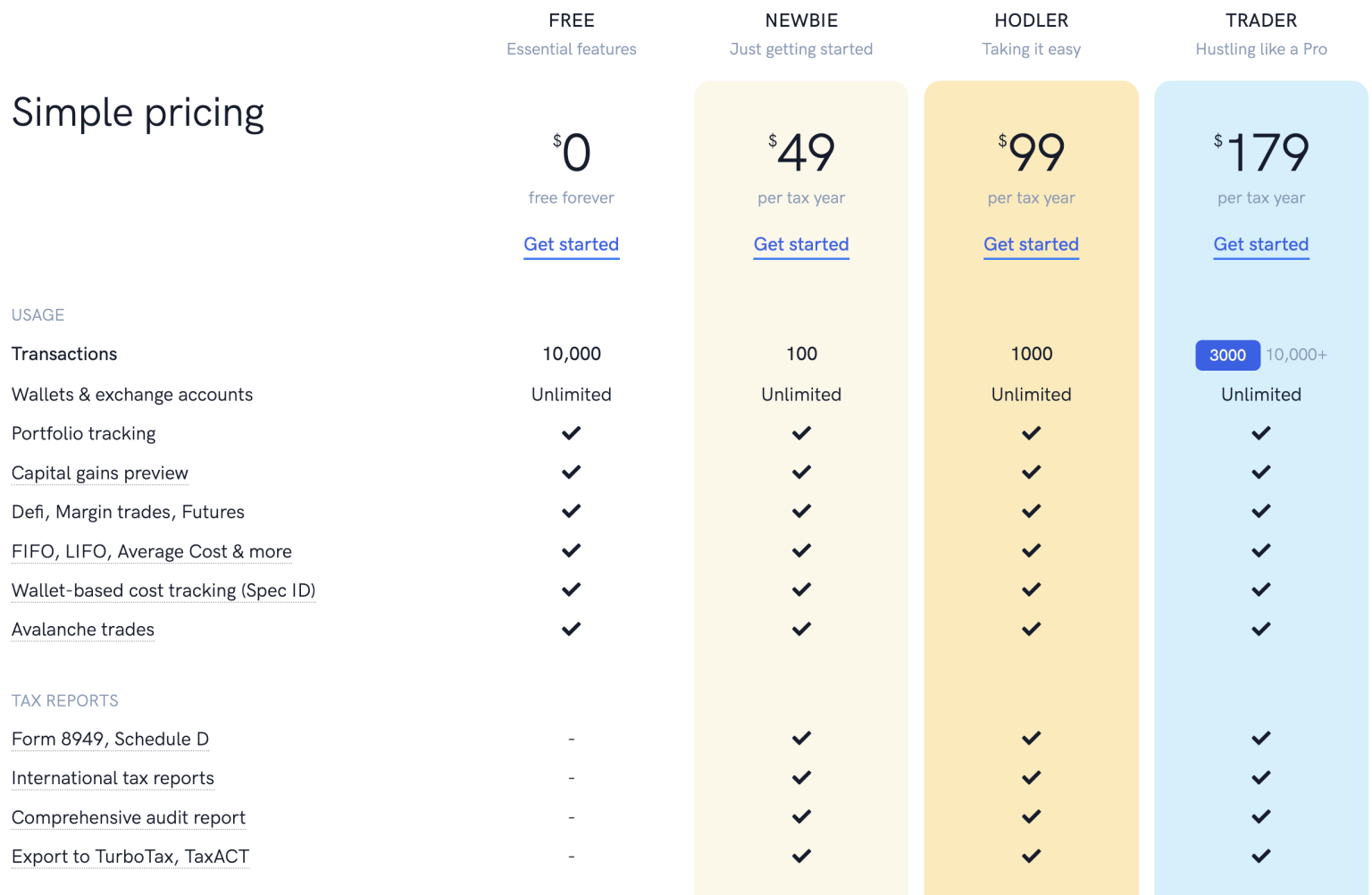Click Get started under the NEWBIE plan
The height and width of the screenshot is (895, 1372).
(801, 245)
